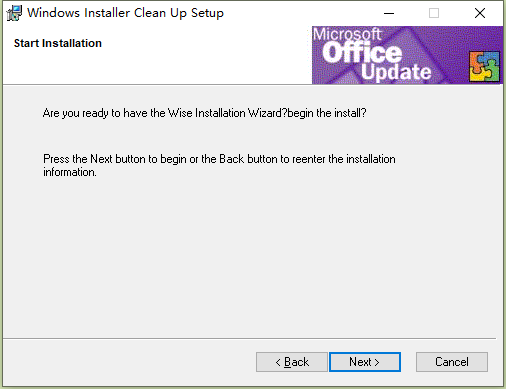Click the Microsoft Office Update banner image
The image size is (506, 389).
tap(407, 55)
